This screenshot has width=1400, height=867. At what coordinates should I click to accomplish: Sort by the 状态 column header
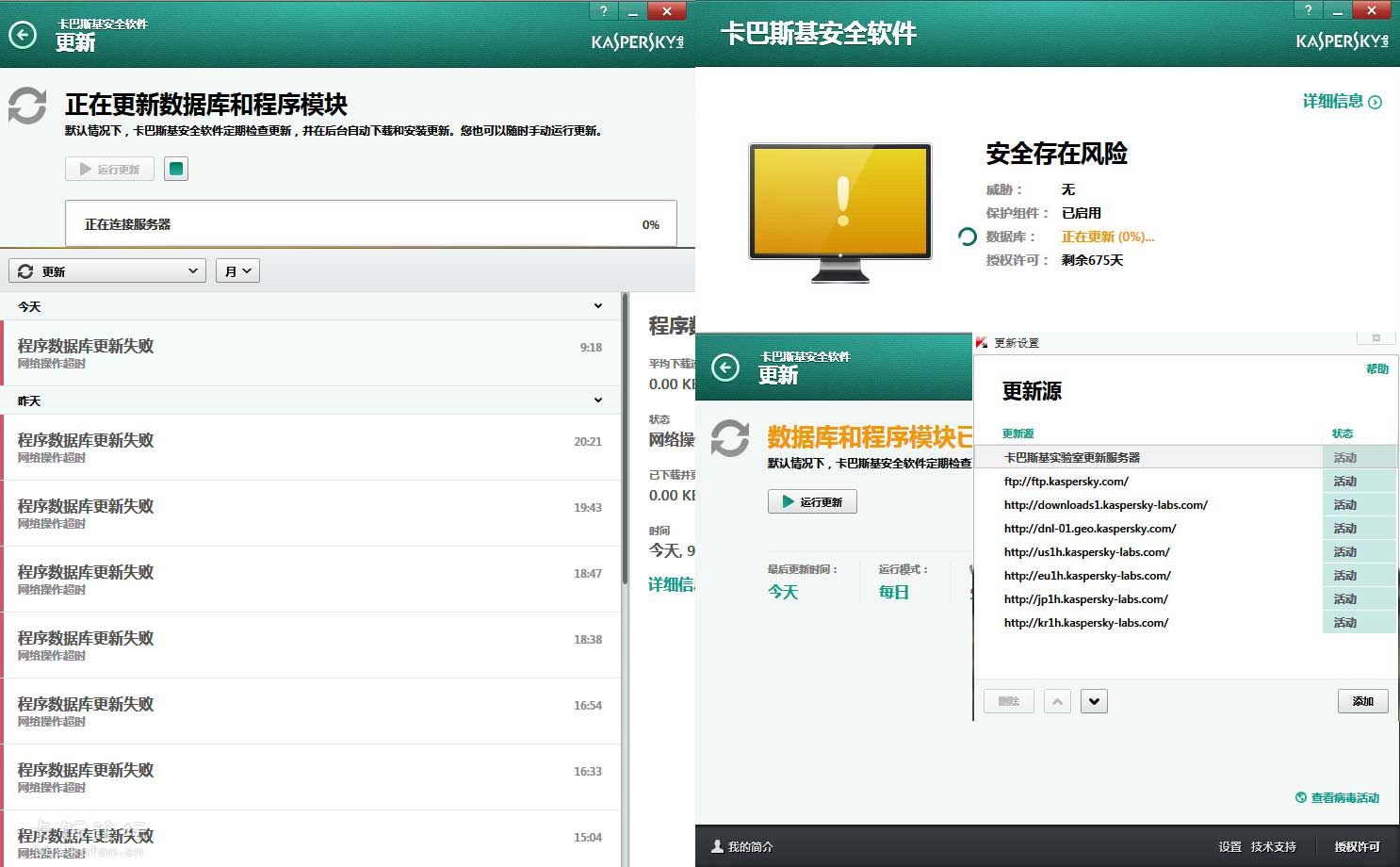pyautogui.click(x=1343, y=433)
